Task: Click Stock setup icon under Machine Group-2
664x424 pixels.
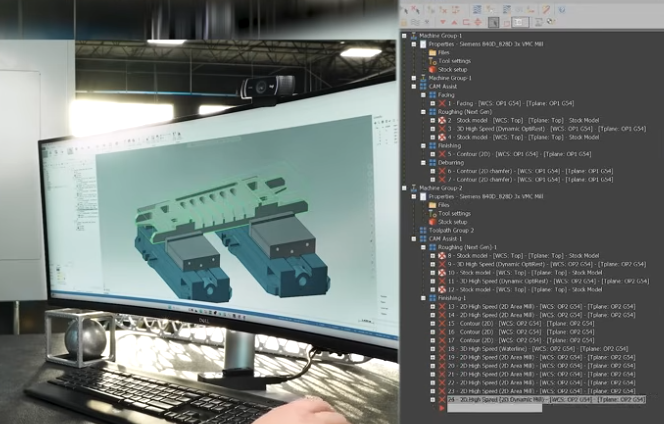Action: [432, 222]
